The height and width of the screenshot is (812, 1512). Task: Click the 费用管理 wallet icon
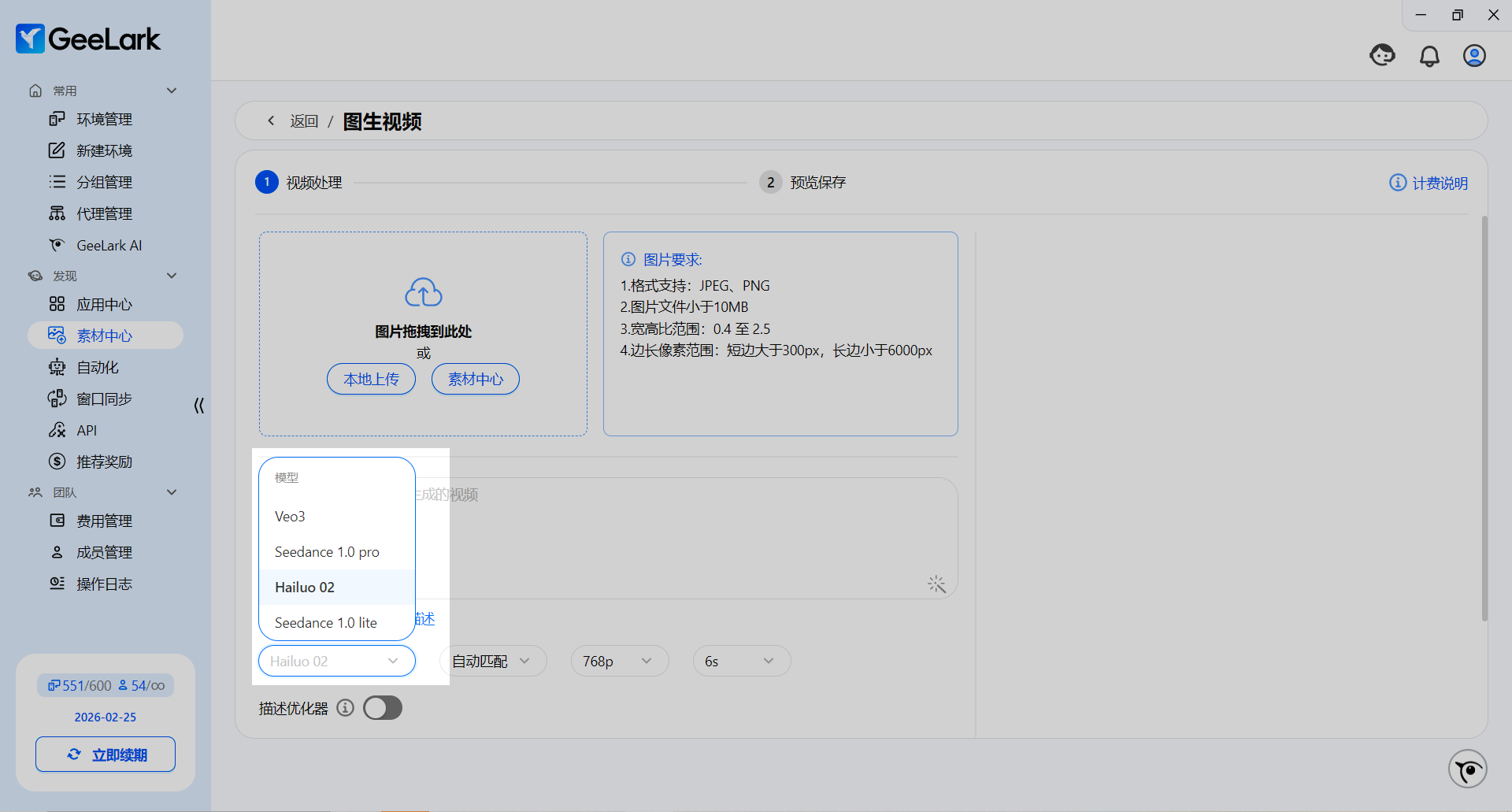(57, 521)
